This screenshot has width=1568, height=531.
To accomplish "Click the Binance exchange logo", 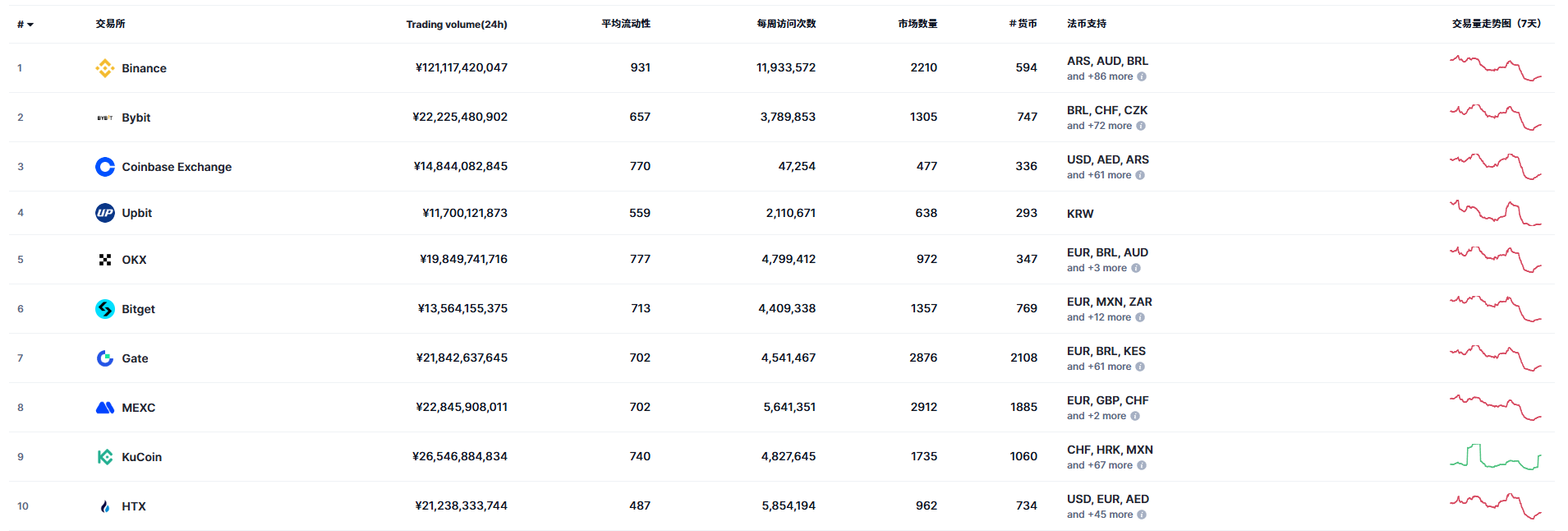I will (x=105, y=67).
